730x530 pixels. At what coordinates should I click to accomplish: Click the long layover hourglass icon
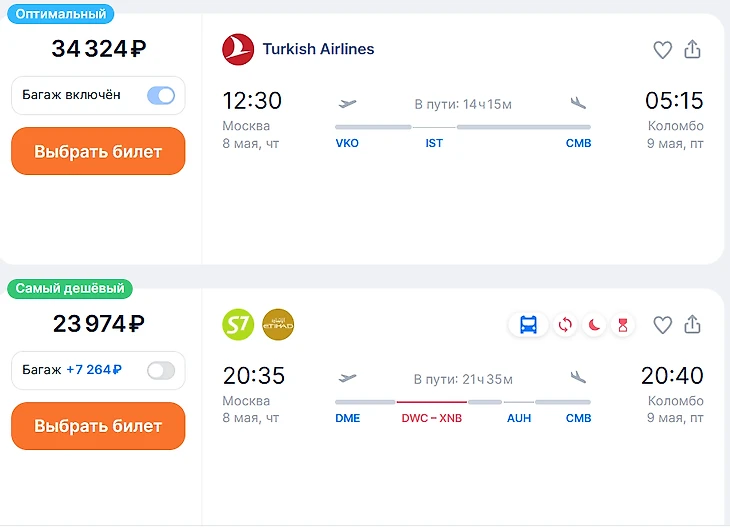(x=623, y=324)
